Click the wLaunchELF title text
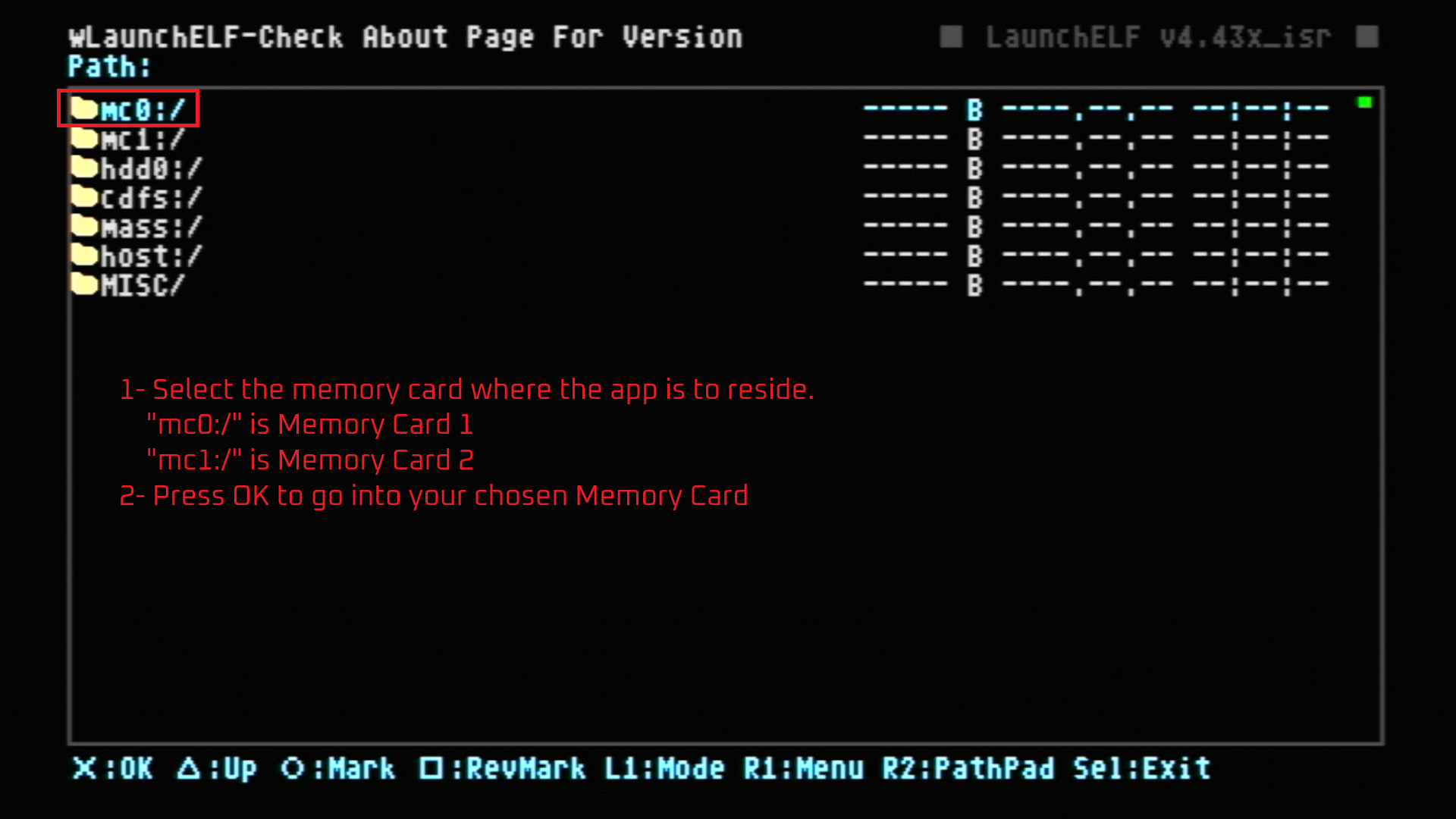Image resolution: width=1456 pixels, height=819 pixels. click(405, 37)
